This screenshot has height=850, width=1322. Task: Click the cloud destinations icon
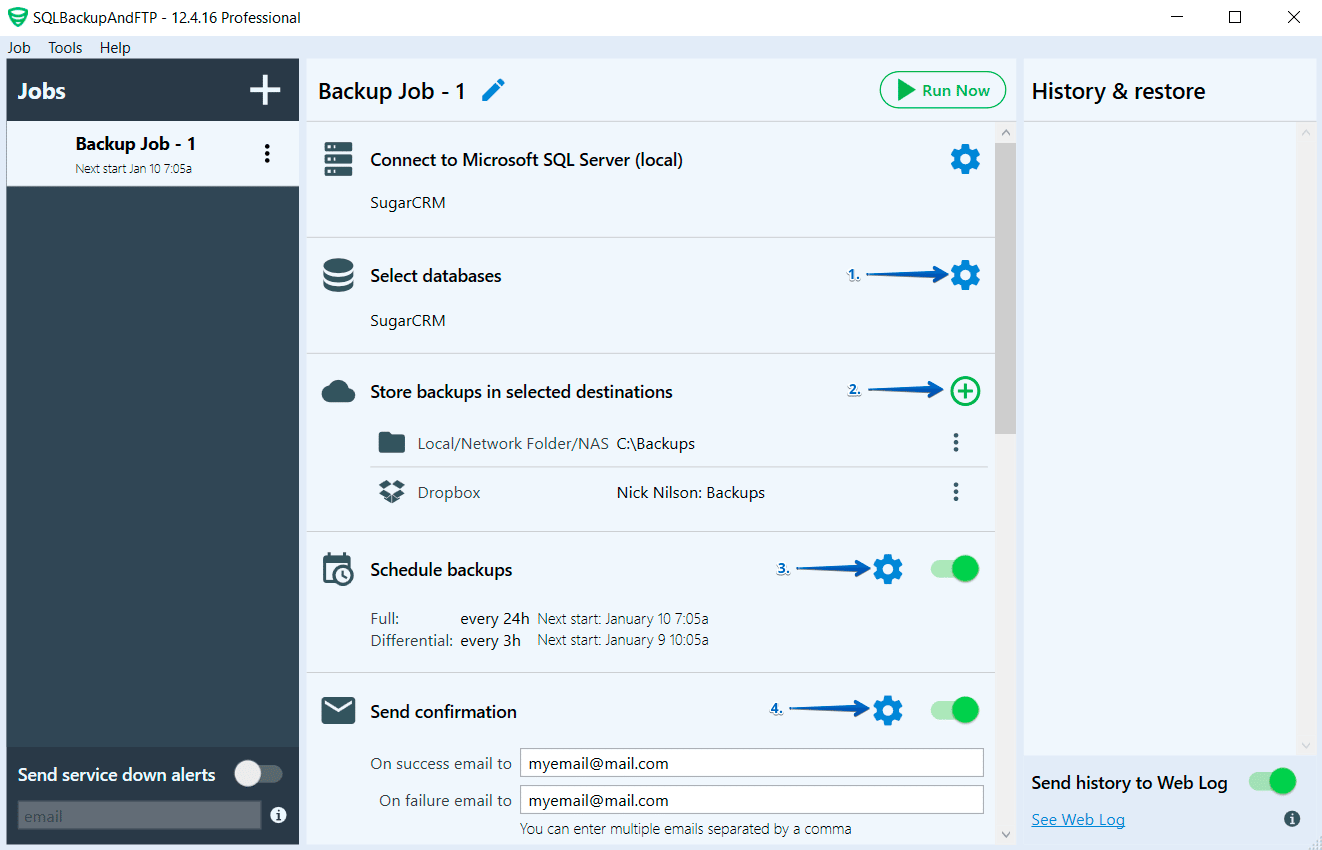tap(339, 392)
